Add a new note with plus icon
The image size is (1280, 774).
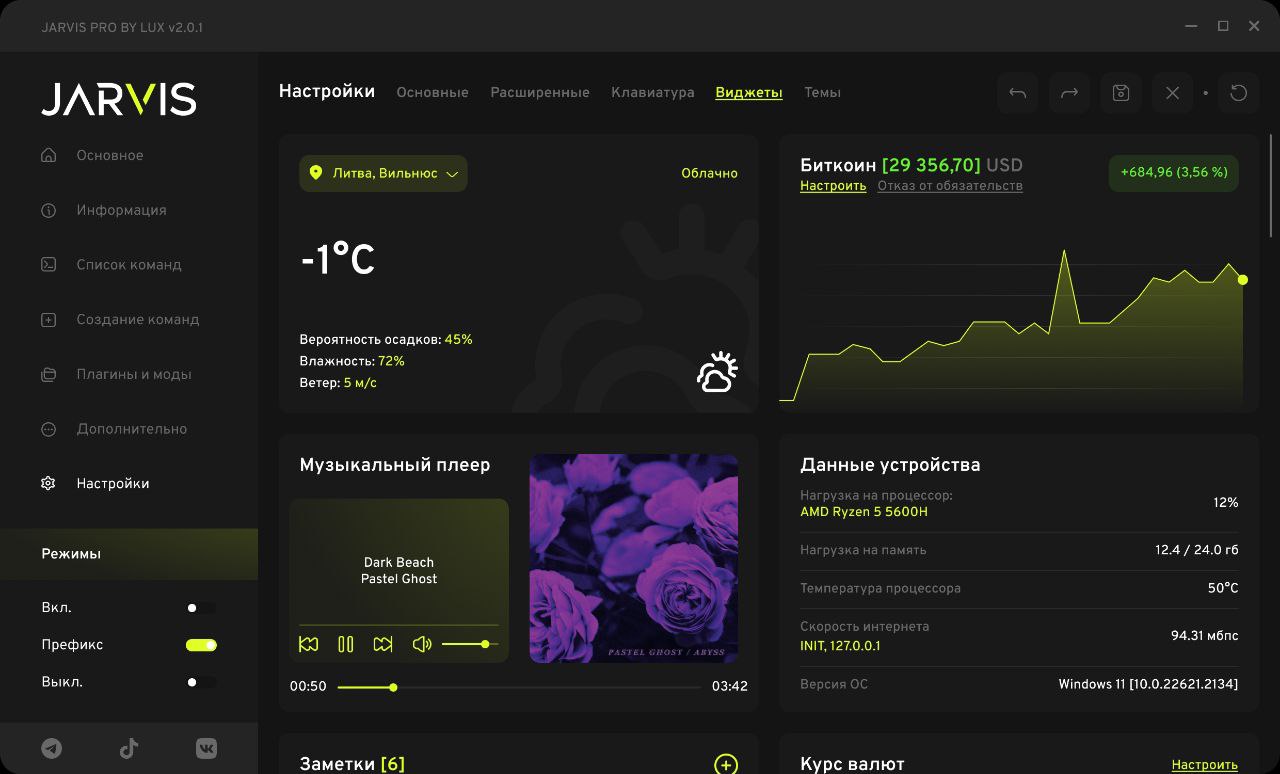pyautogui.click(x=726, y=764)
